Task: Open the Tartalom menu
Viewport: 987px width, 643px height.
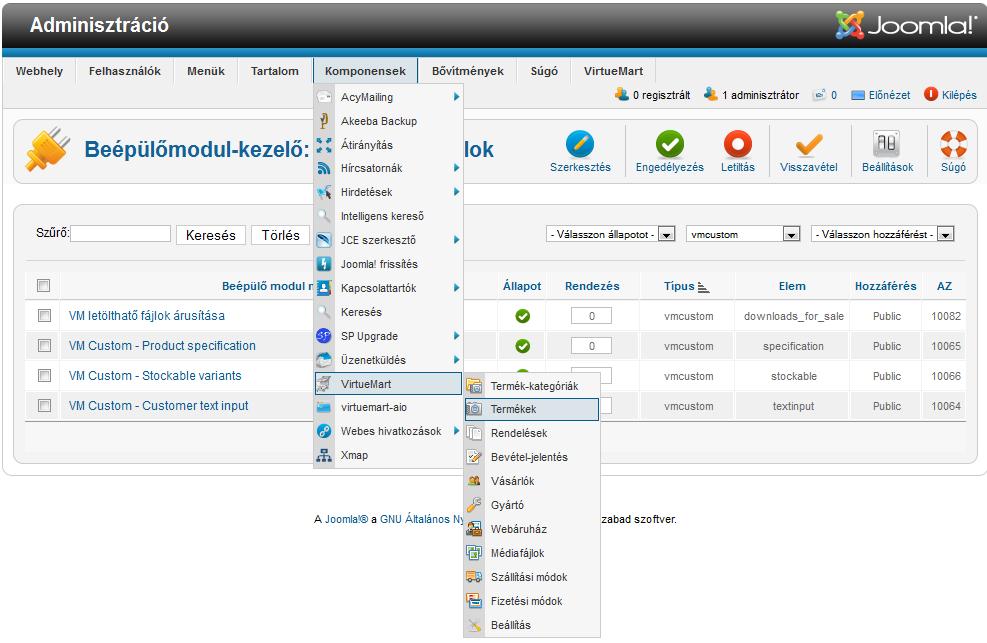Action: pos(274,71)
